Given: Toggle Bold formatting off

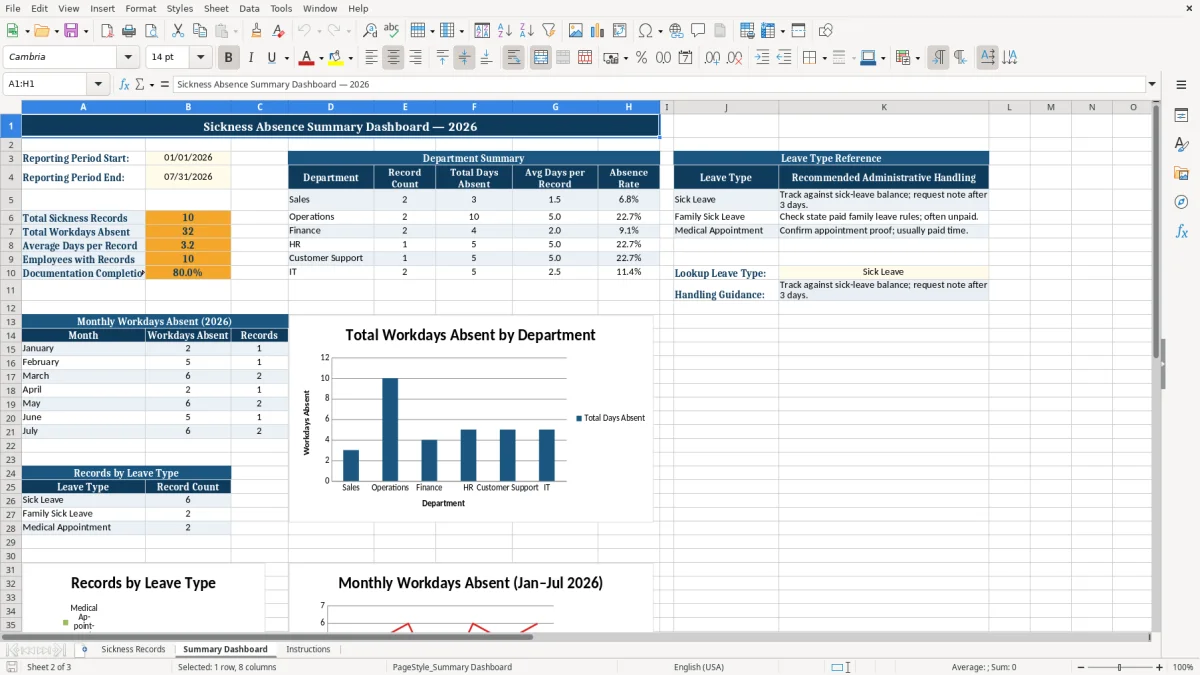Looking at the screenshot, I should point(228,58).
